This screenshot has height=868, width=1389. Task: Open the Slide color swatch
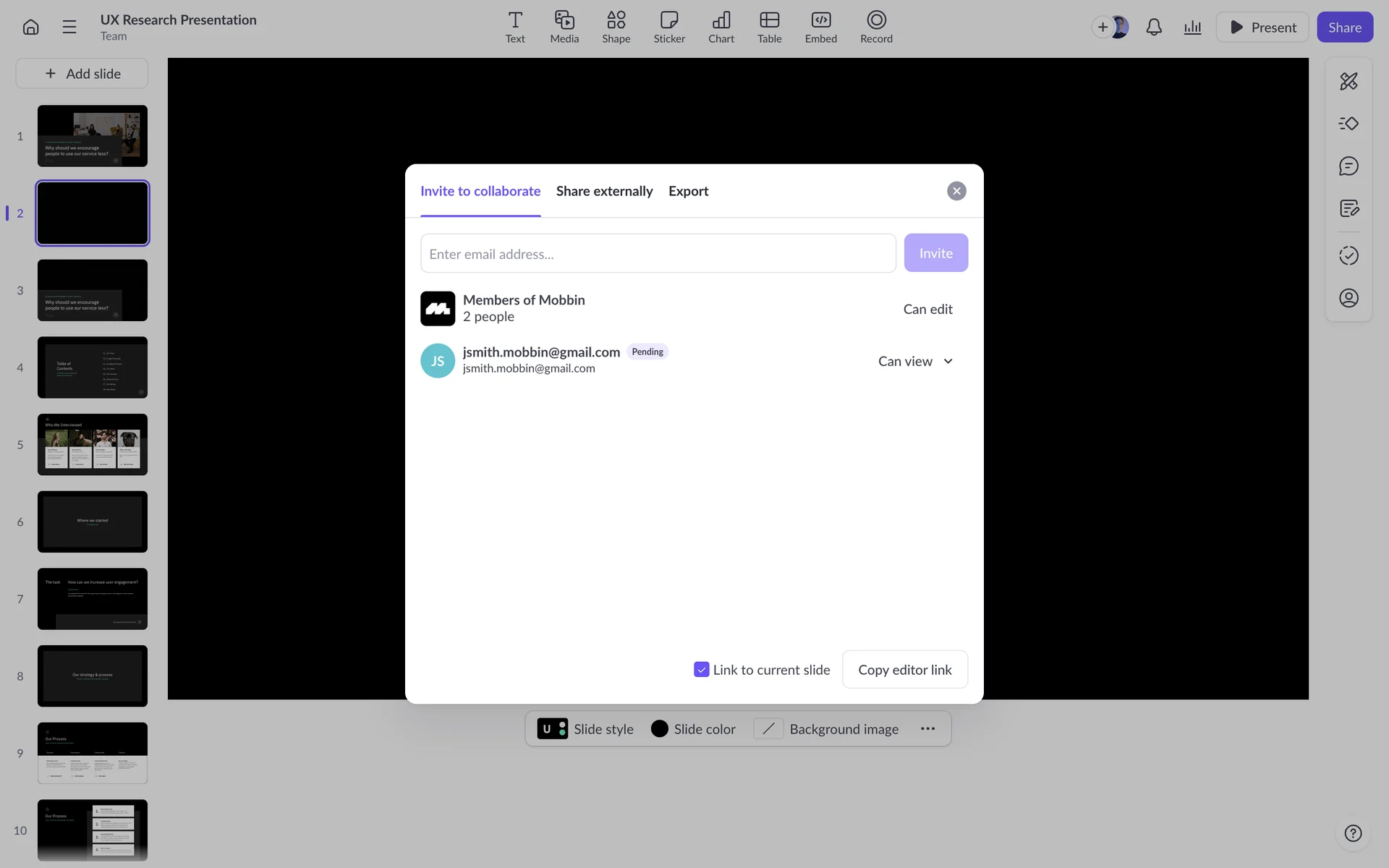[x=693, y=729]
